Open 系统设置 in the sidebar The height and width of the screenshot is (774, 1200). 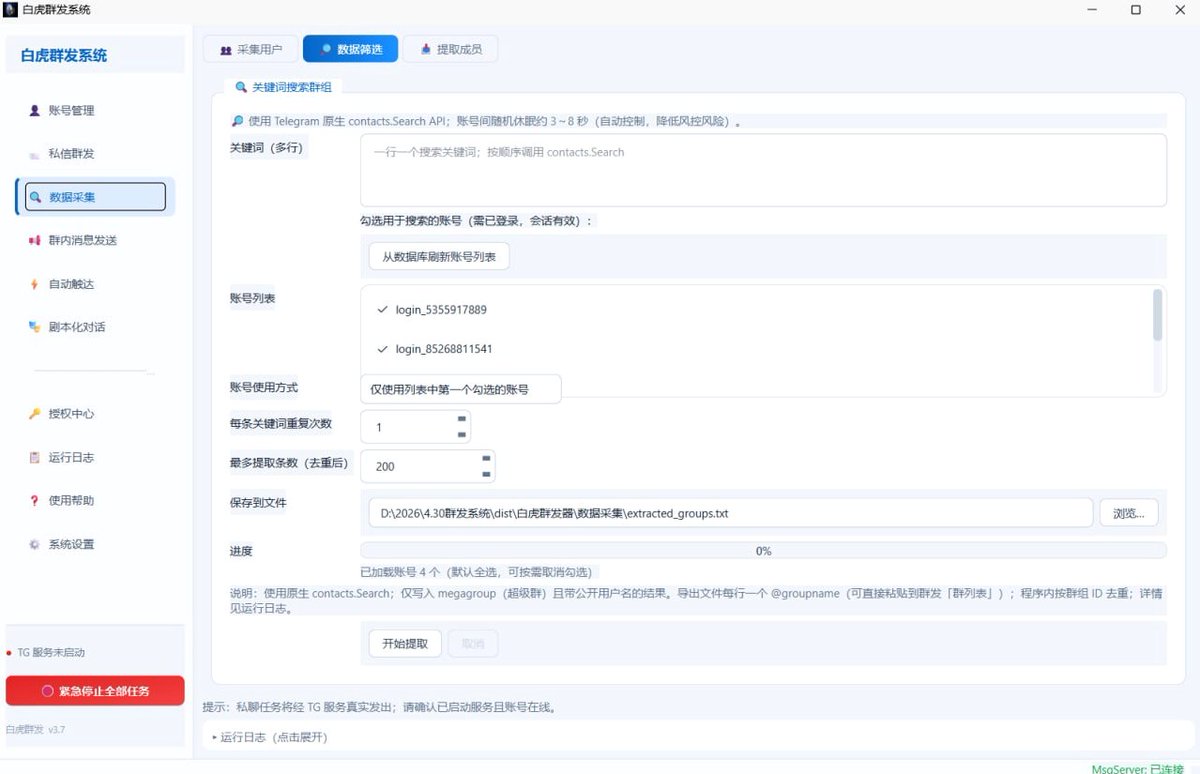point(95,544)
